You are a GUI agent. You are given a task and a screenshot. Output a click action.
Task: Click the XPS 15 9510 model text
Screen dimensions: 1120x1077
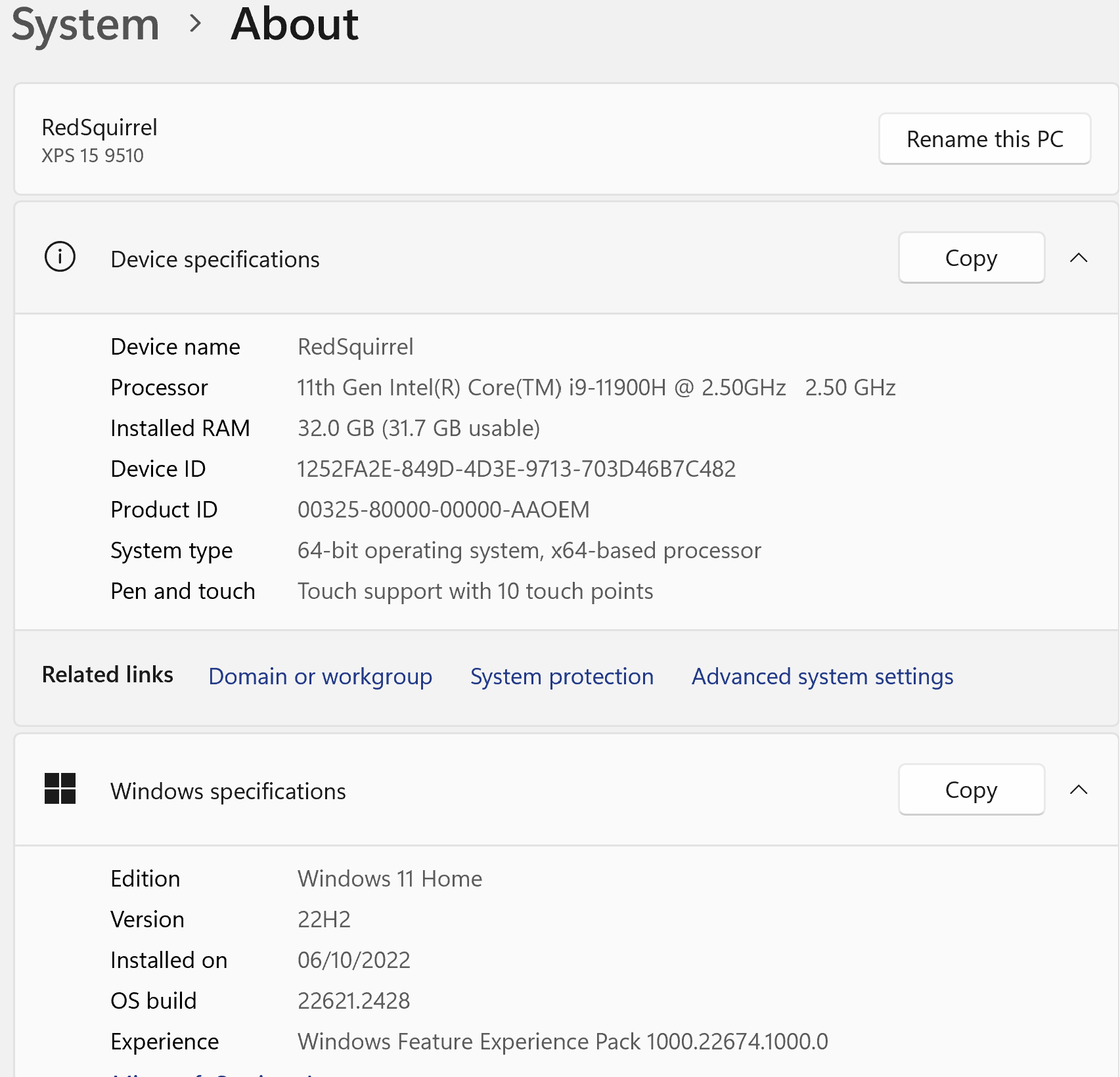tap(93, 156)
